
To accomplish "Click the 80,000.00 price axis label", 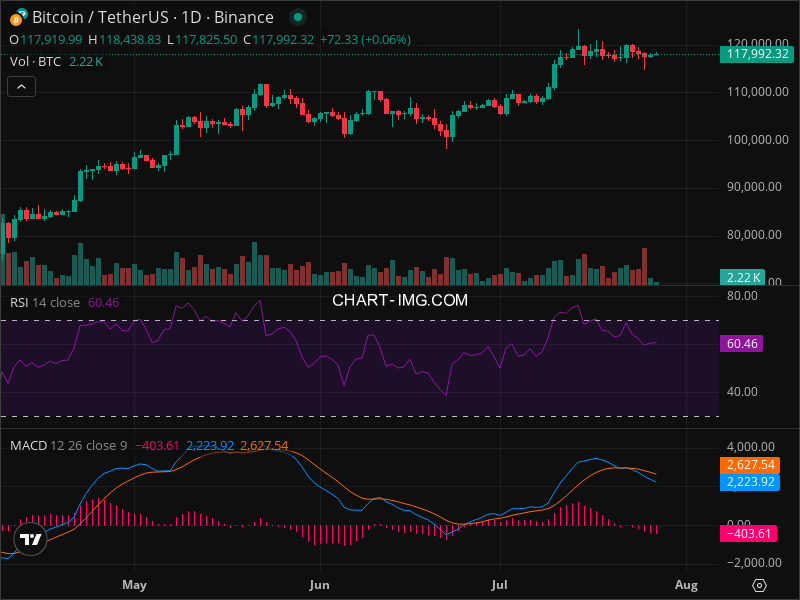I will coord(754,235).
